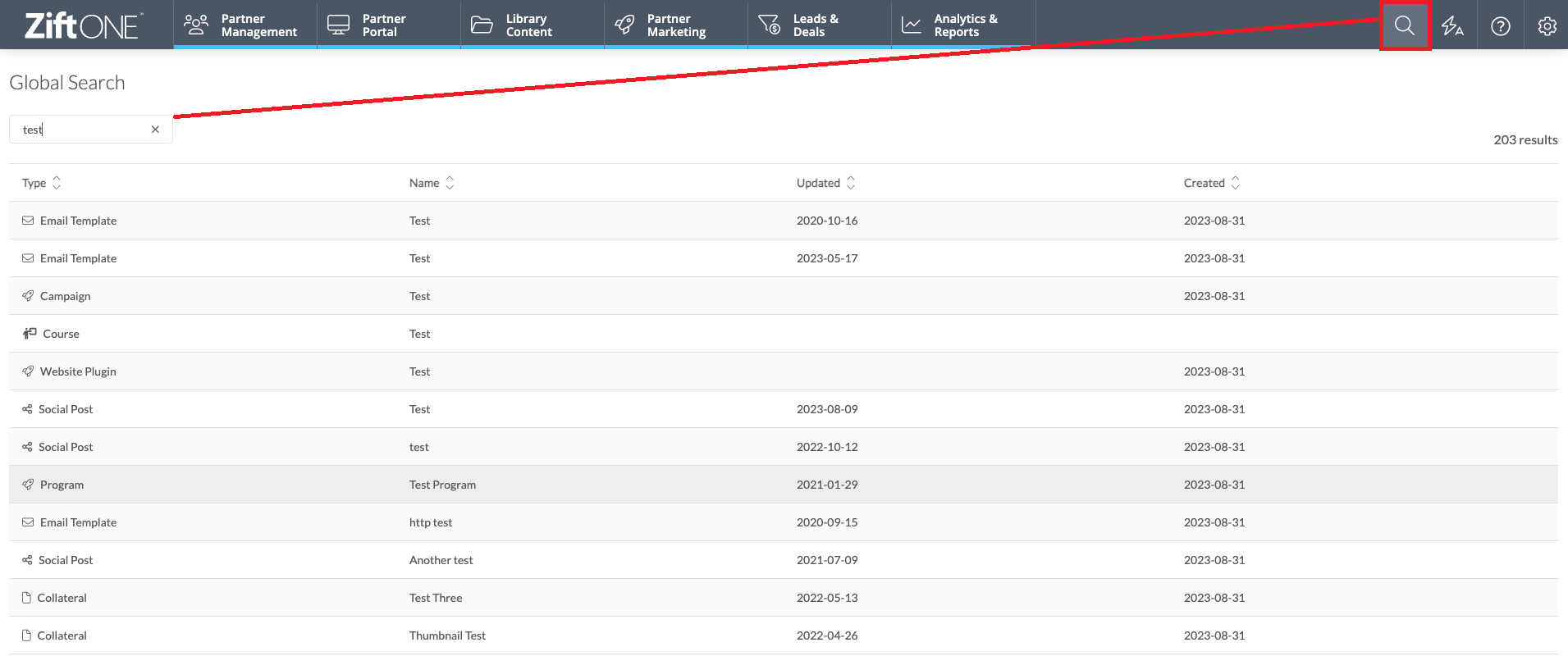Click the updated date '2023-08-09'
The image size is (1568, 656).
click(x=827, y=409)
